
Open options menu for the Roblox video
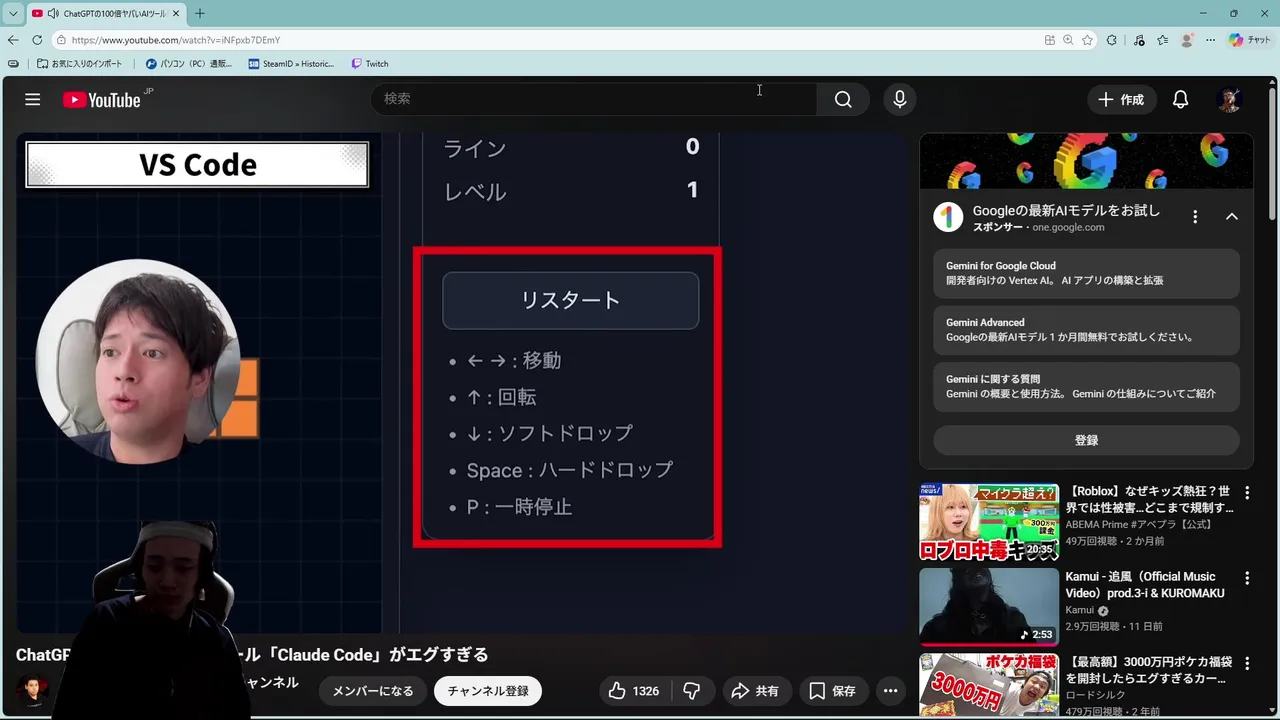tap(1247, 493)
